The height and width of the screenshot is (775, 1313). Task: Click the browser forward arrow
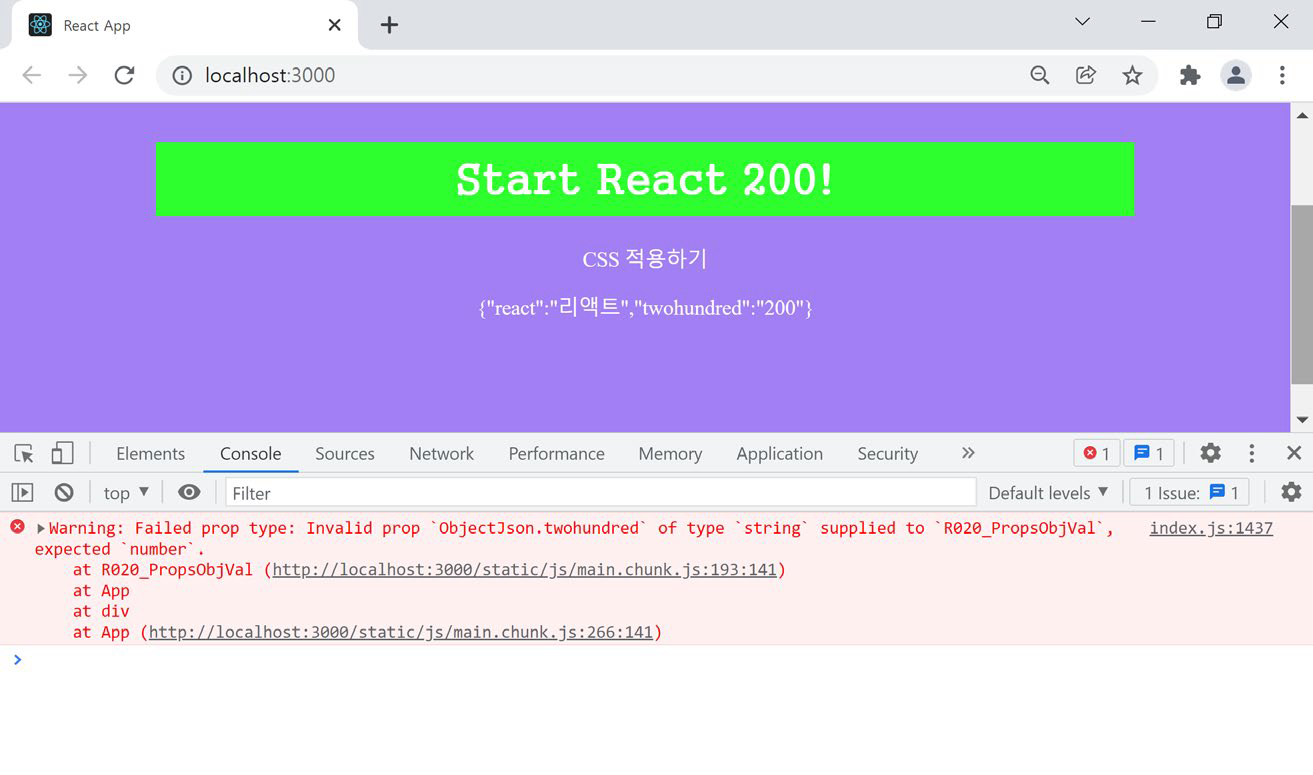coord(78,75)
